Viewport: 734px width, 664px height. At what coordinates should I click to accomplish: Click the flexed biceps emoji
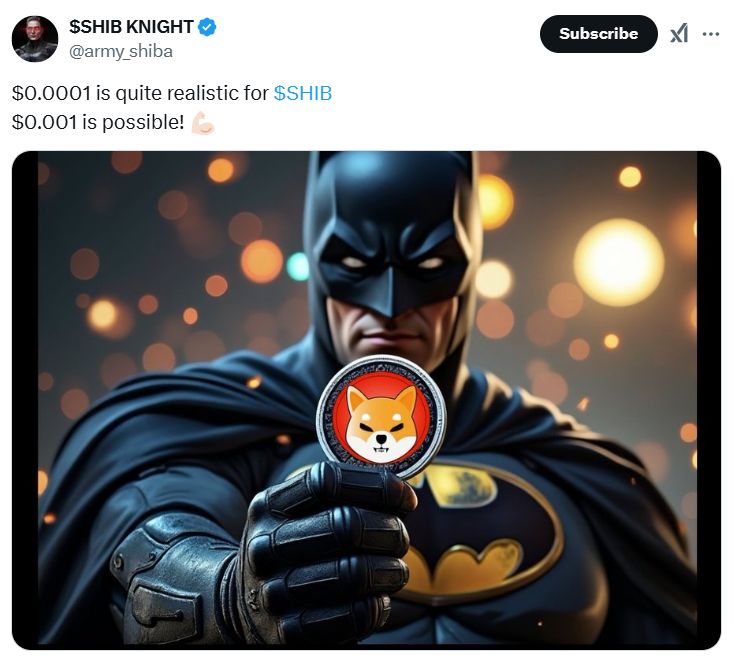(x=202, y=123)
